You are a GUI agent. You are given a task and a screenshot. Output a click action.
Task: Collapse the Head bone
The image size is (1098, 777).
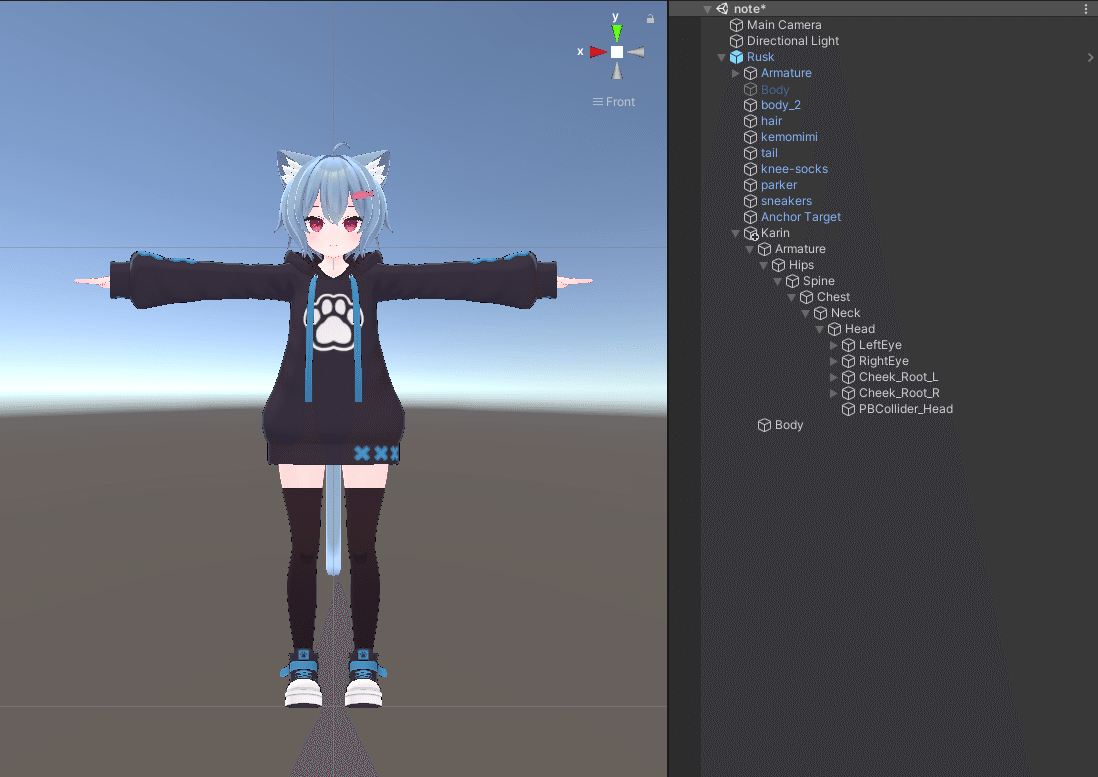[819, 330]
